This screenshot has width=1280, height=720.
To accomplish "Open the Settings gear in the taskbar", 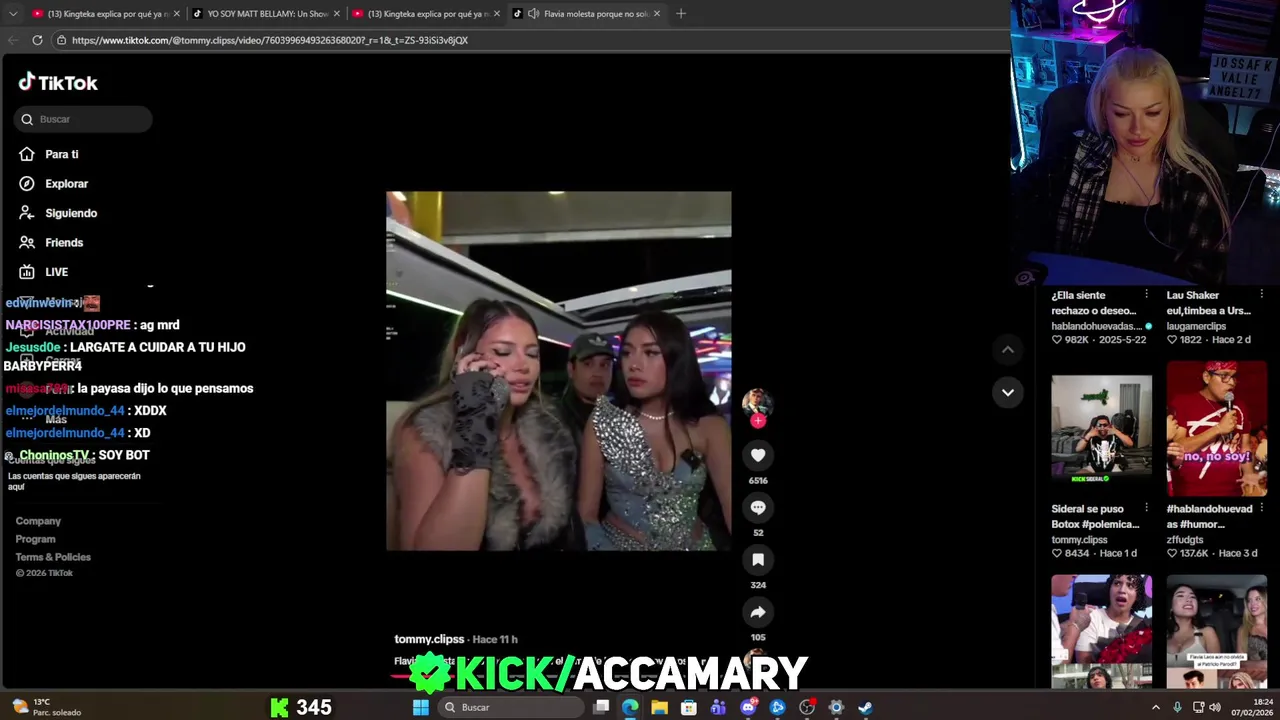I will (836, 707).
